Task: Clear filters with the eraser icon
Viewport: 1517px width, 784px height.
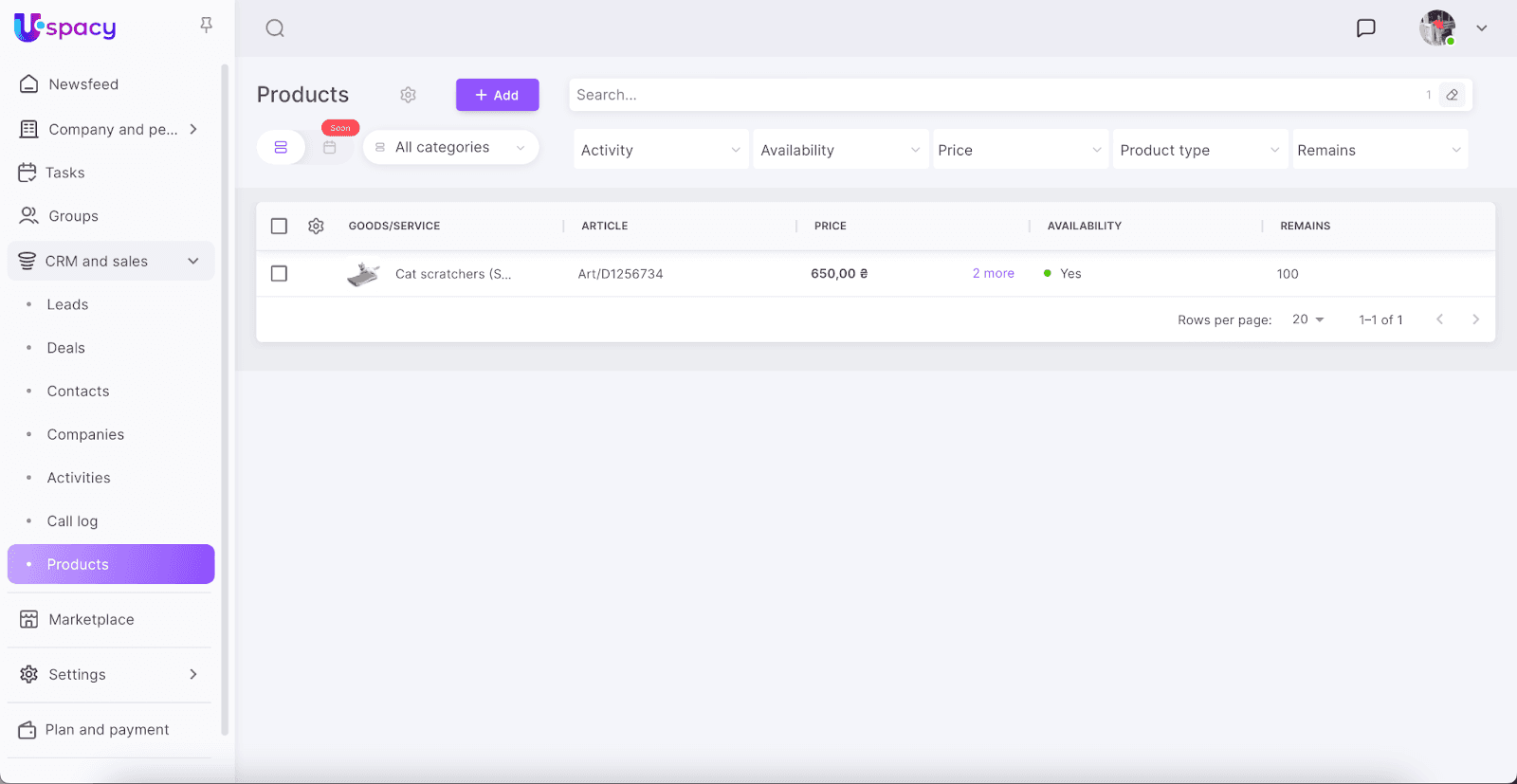Action: 1452,95
